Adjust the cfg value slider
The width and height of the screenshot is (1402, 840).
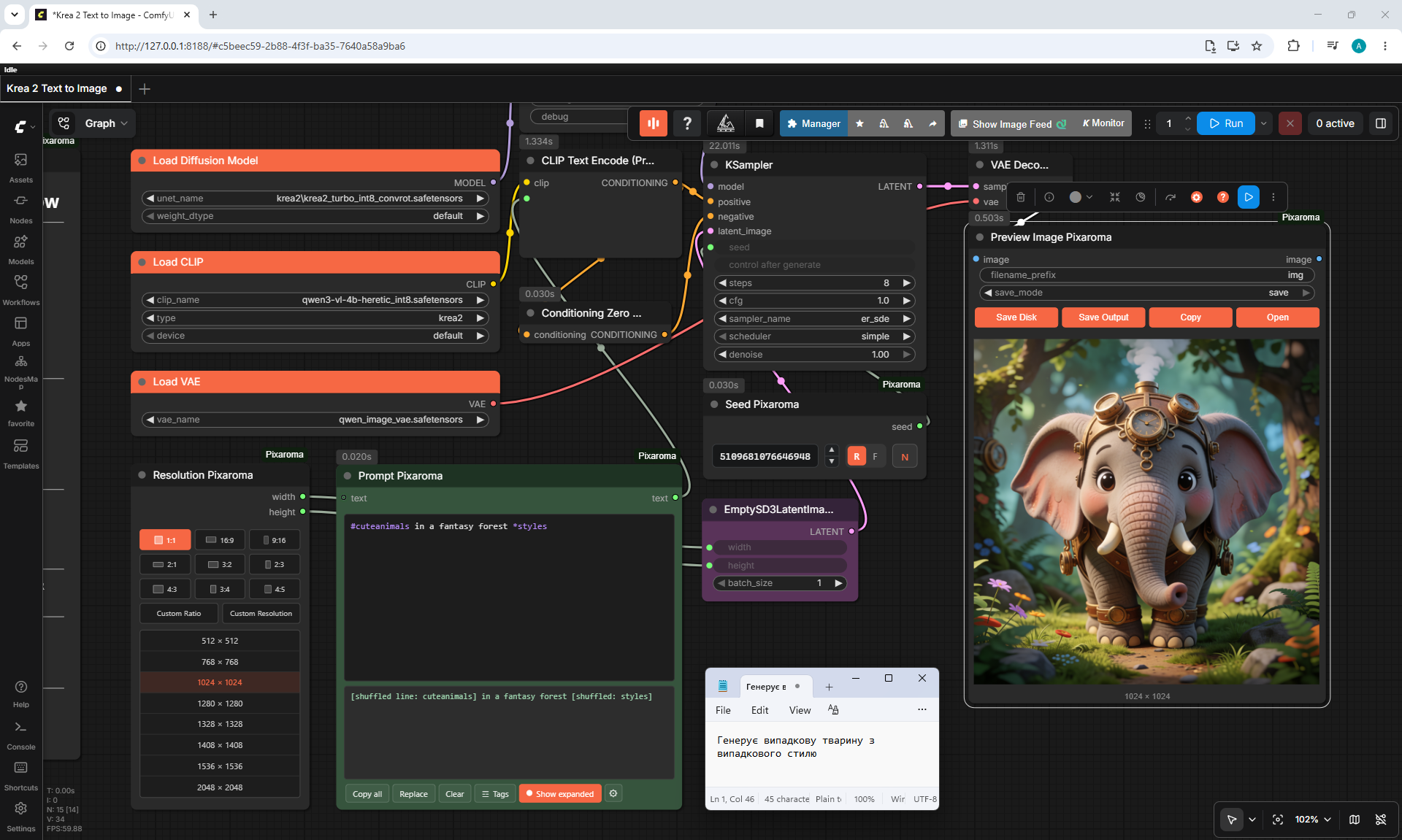coord(814,301)
